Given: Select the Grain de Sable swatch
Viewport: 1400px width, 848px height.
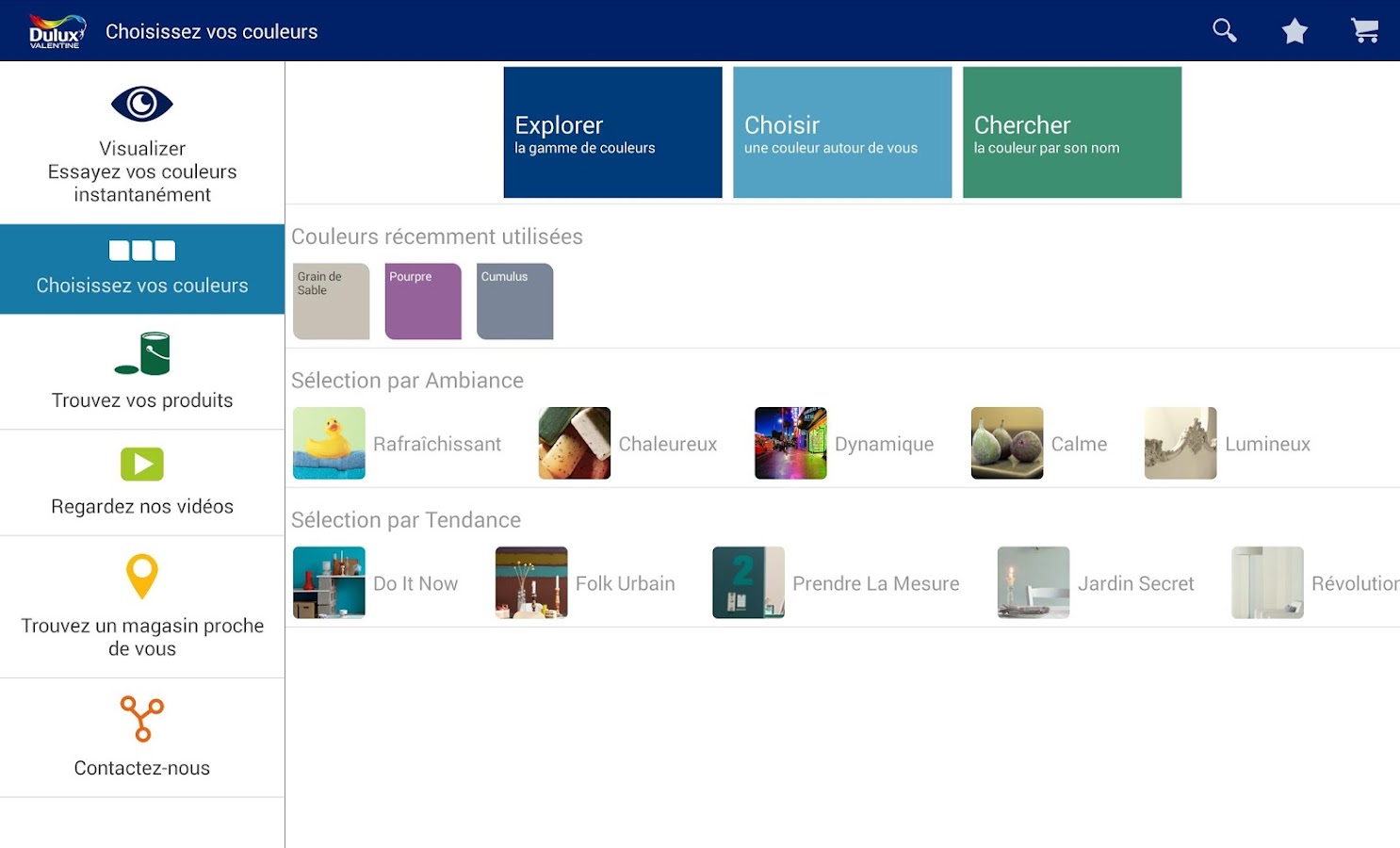Looking at the screenshot, I should coord(330,302).
